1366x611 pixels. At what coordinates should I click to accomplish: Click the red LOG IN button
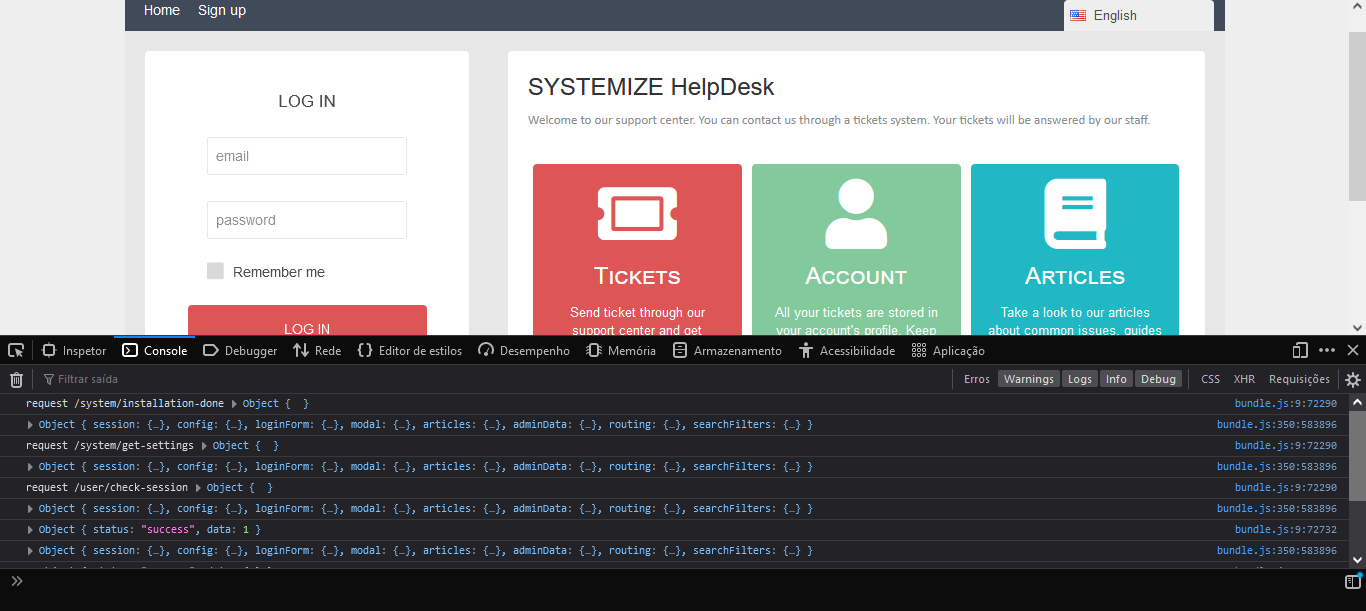pos(307,321)
